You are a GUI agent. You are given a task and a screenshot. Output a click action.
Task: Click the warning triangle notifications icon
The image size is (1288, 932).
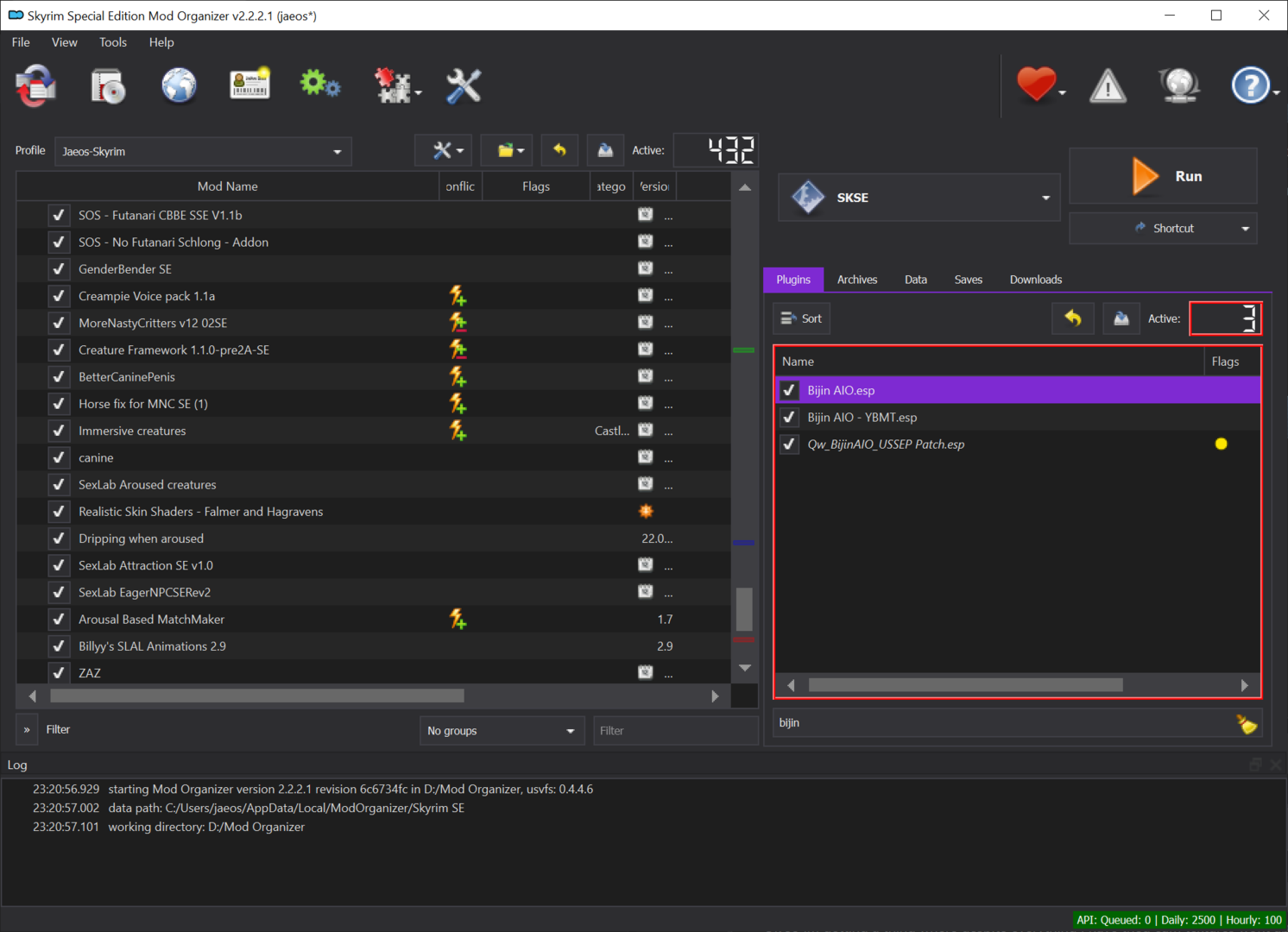click(x=1108, y=86)
